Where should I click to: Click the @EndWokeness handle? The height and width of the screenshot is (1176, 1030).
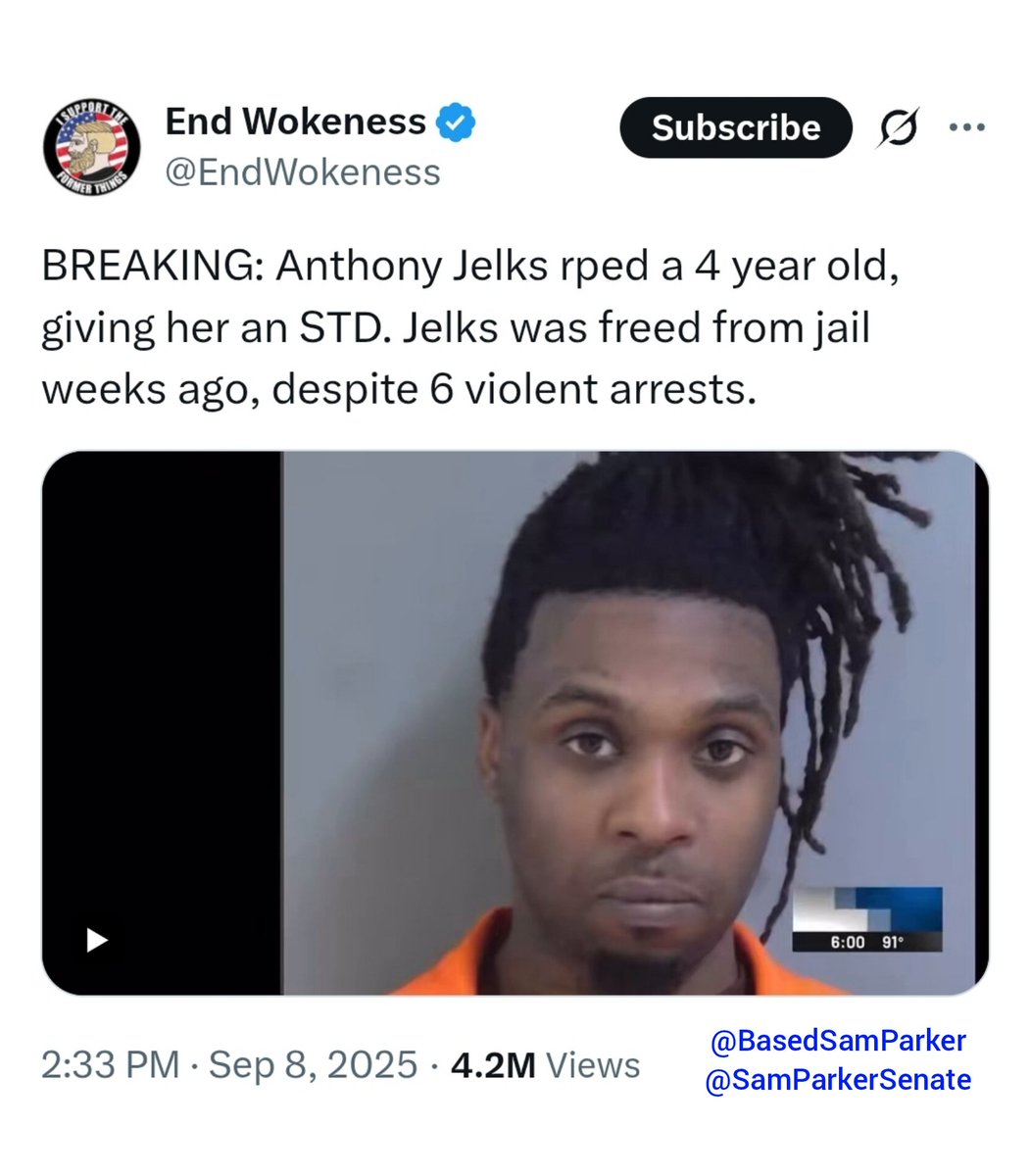(x=303, y=172)
